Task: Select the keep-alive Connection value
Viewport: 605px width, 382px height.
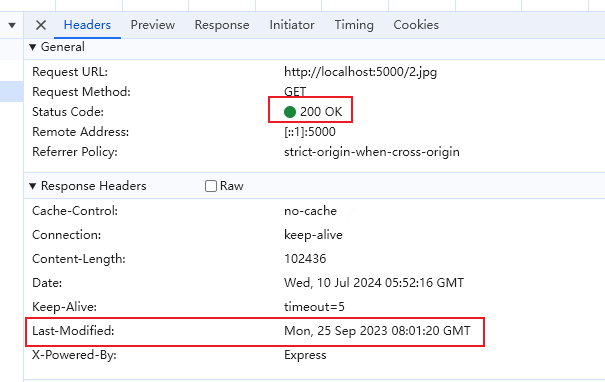Action: [313, 235]
